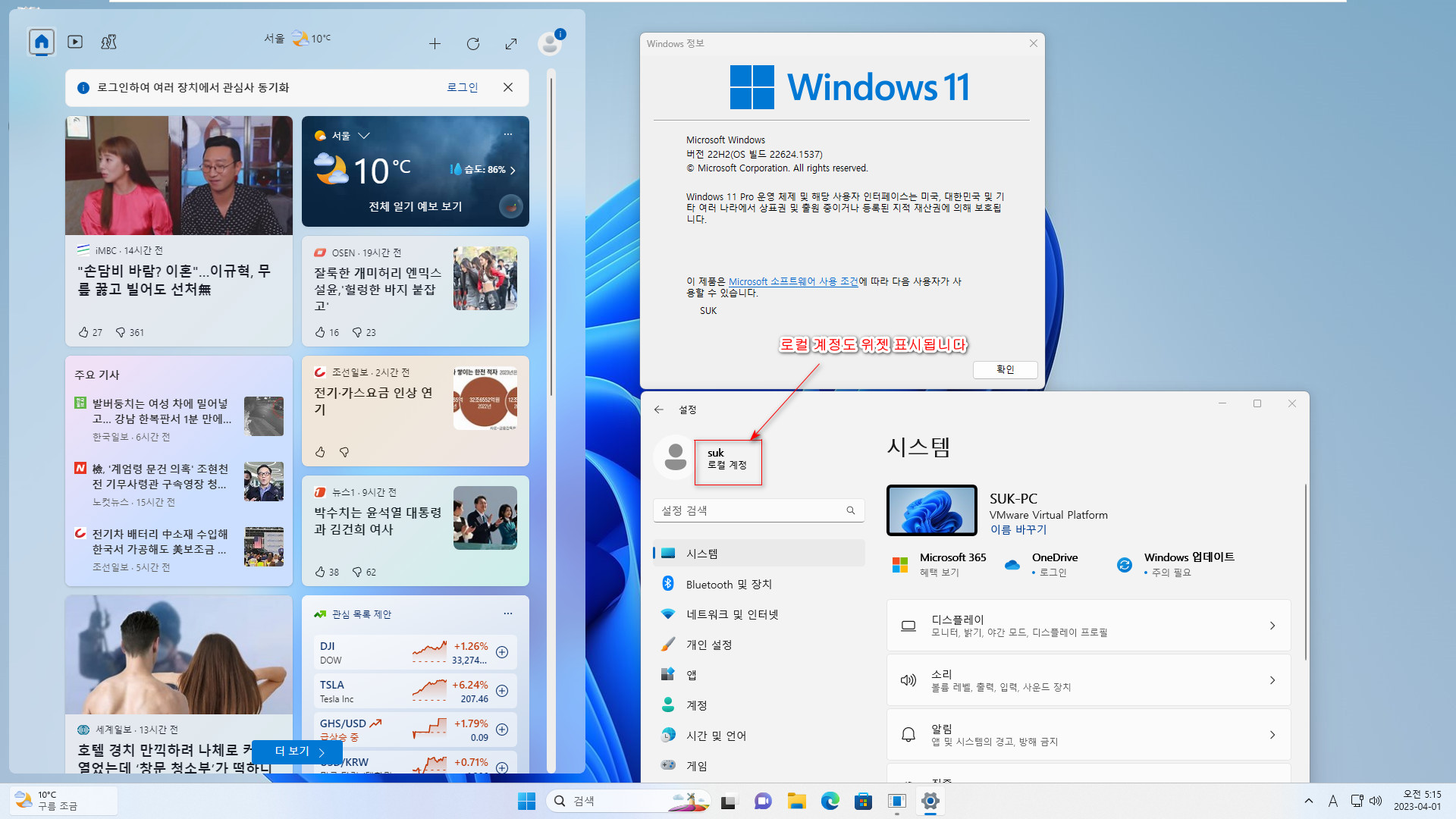Click 확인 button to close Windows info
1456x819 pixels.
(1005, 369)
